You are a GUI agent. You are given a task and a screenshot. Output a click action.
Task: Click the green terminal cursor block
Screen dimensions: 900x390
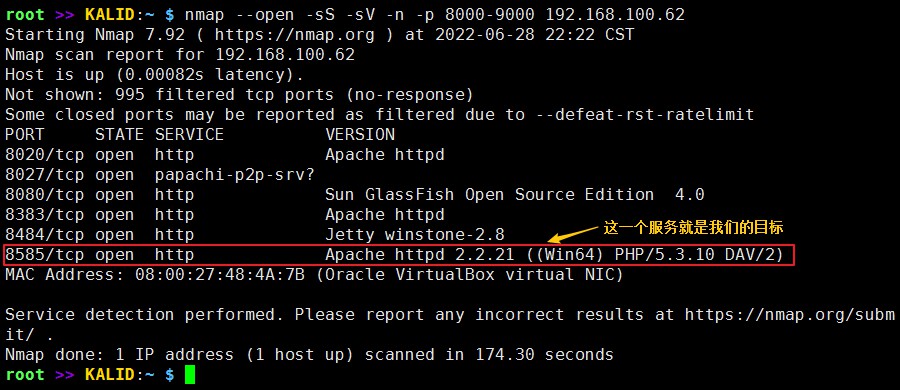(190, 375)
